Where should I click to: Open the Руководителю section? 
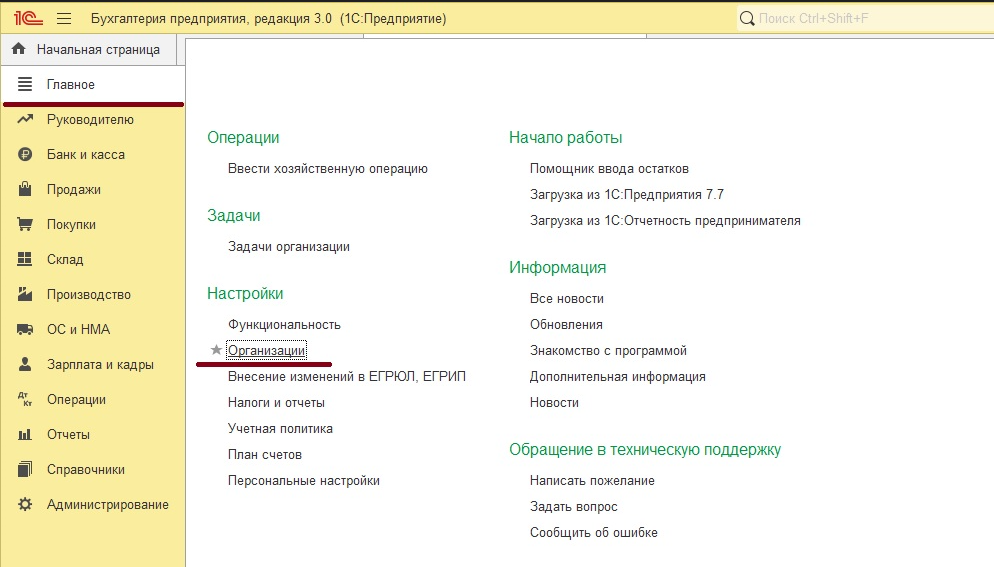click(x=93, y=119)
